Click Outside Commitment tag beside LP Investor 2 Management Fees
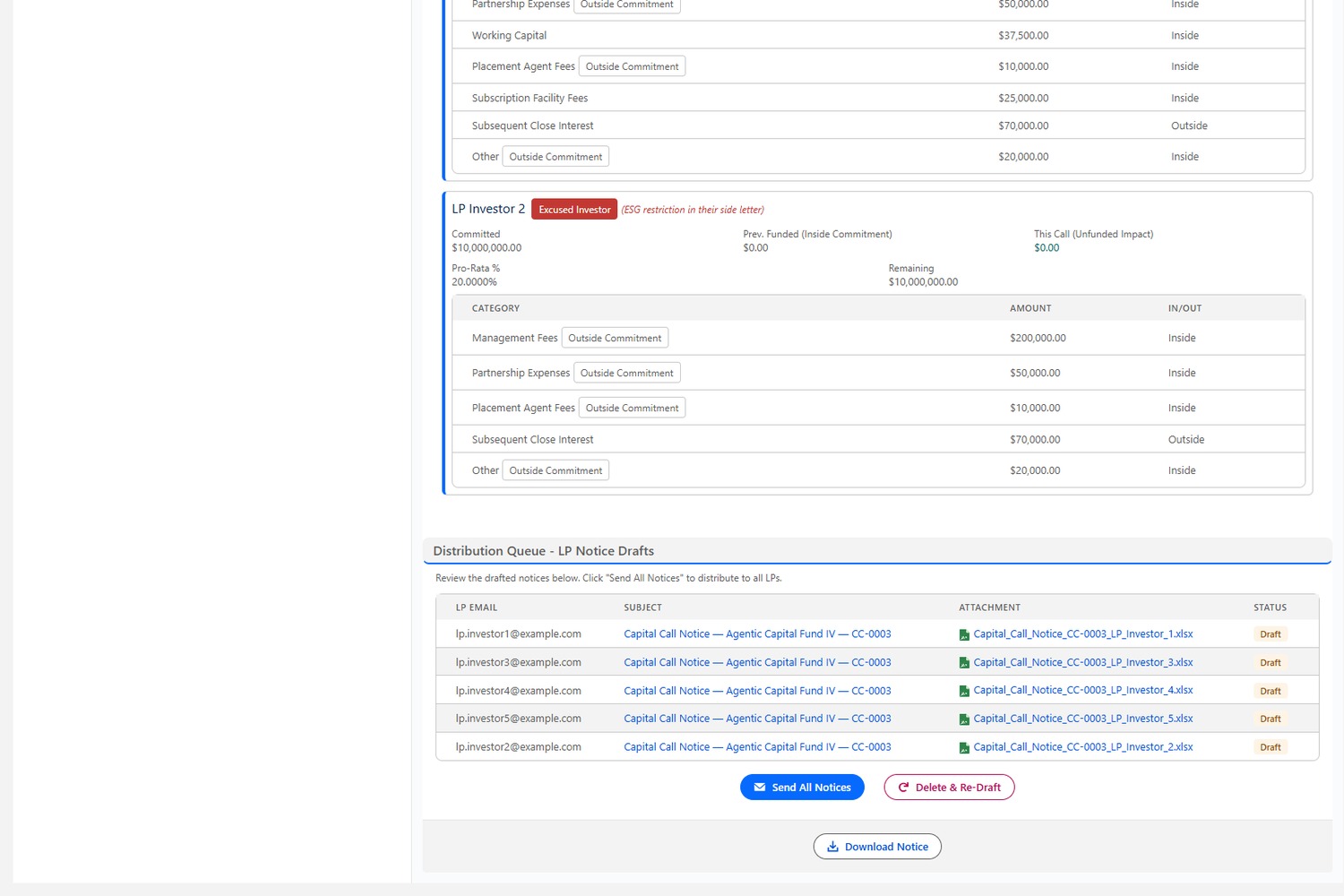The height and width of the screenshot is (896, 1344). [615, 338]
